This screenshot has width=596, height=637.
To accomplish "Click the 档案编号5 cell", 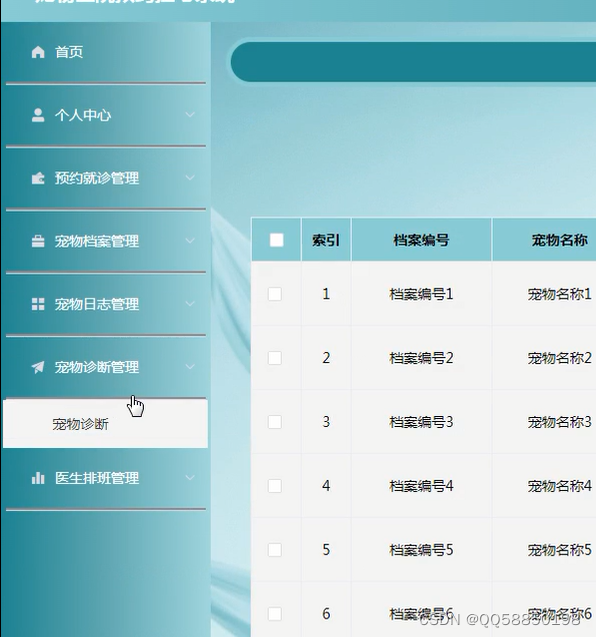I will click(x=421, y=550).
